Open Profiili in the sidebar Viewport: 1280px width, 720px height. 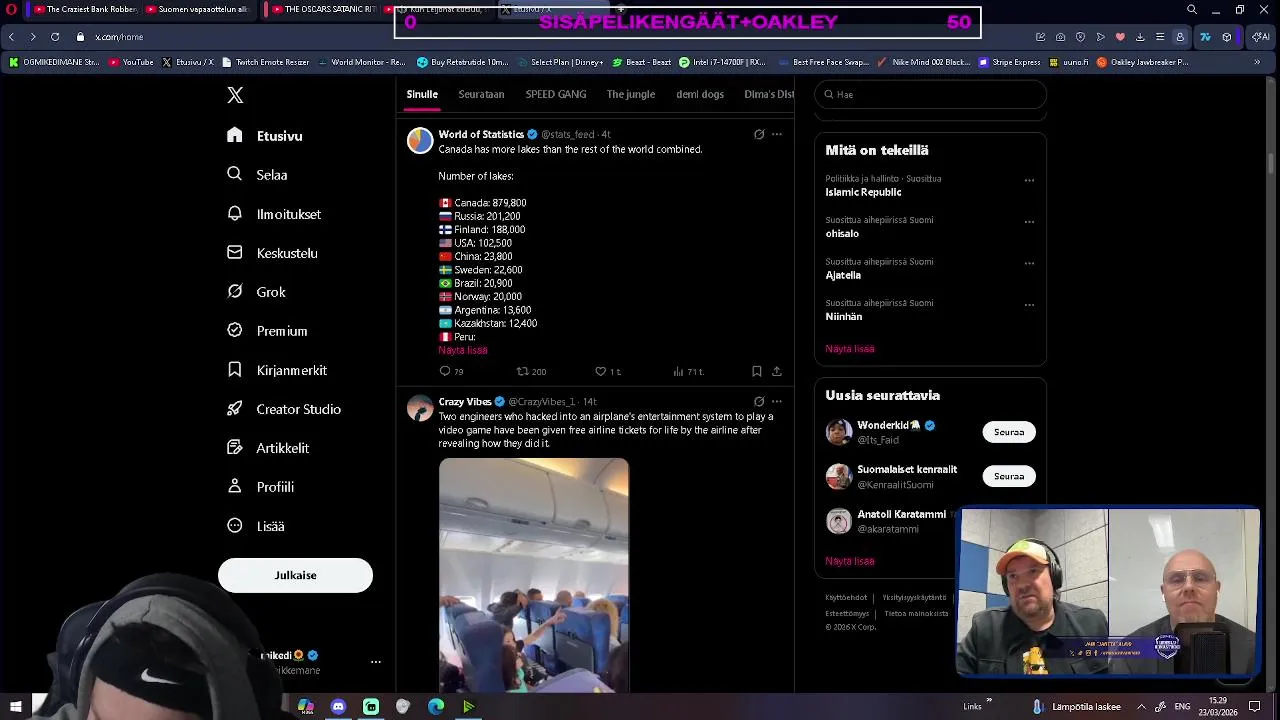click(260, 487)
